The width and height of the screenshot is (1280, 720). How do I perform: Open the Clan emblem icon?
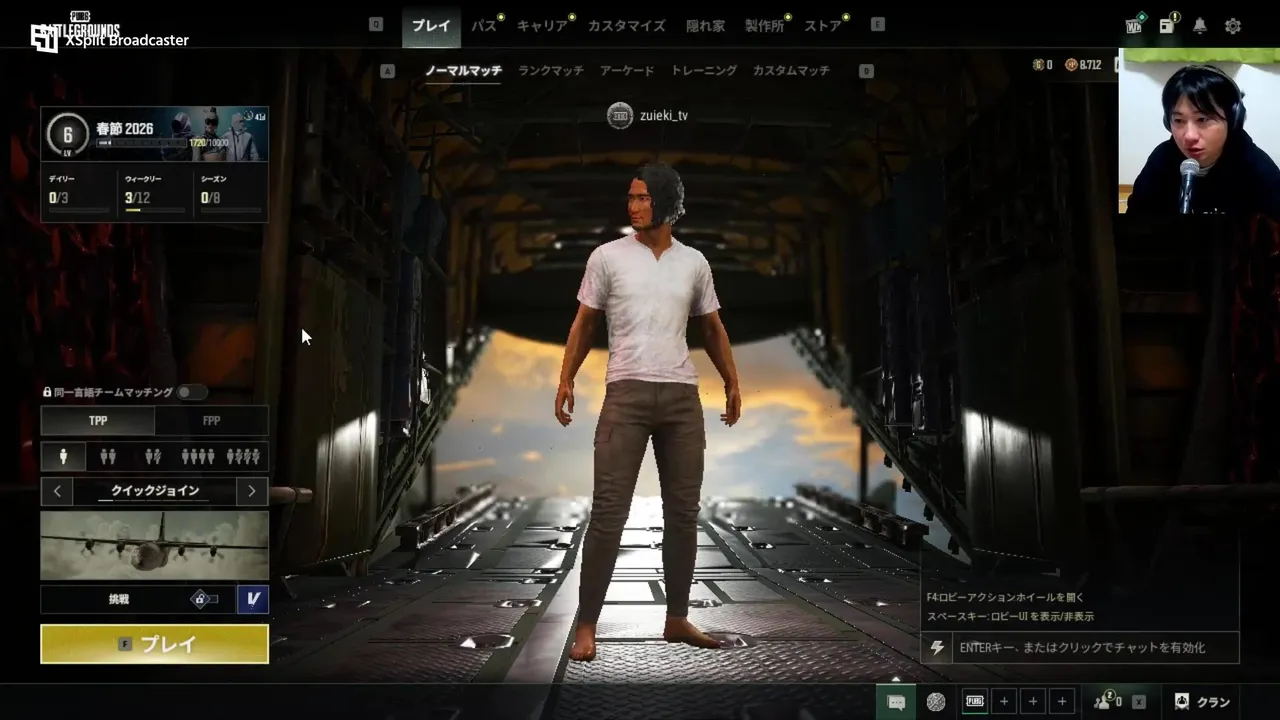(1182, 702)
